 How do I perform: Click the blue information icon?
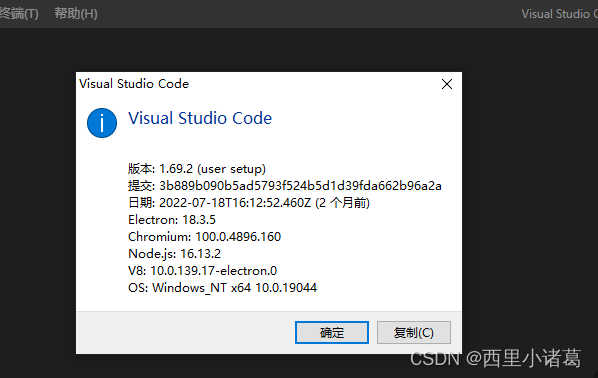pyautogui.click(x=102, y=123)
